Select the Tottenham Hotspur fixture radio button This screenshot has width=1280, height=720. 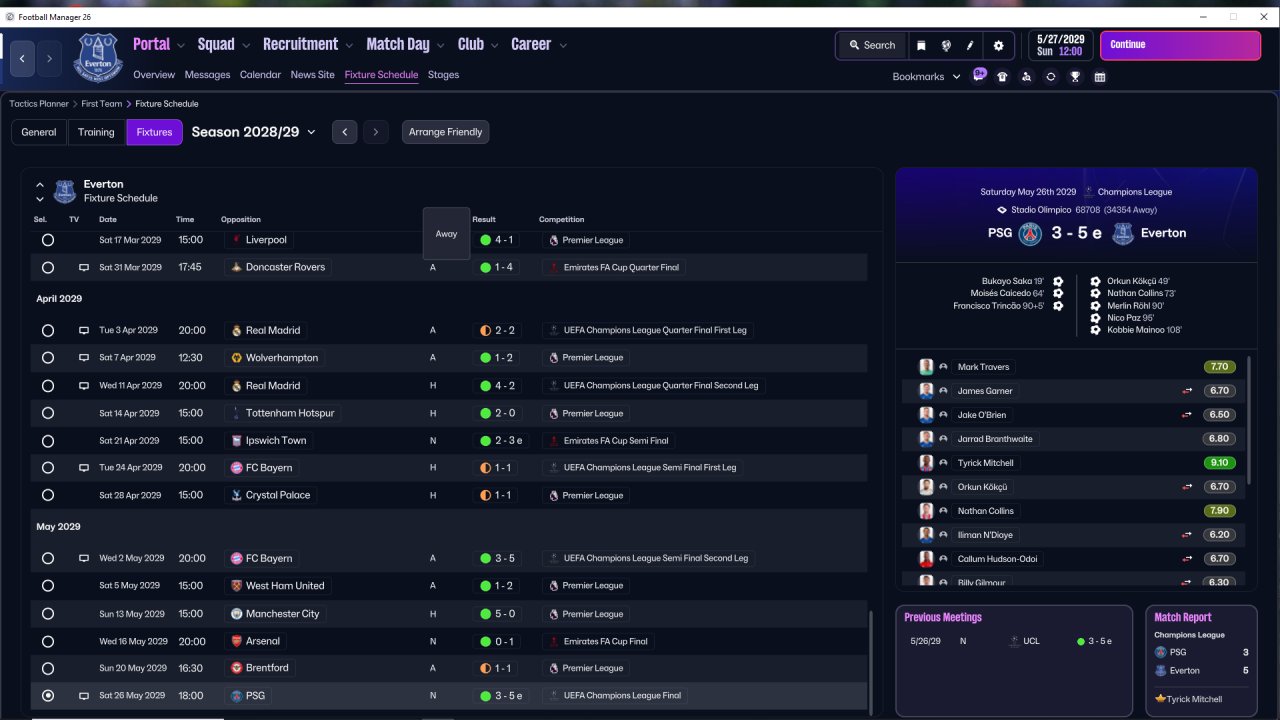tap(48, 413)
